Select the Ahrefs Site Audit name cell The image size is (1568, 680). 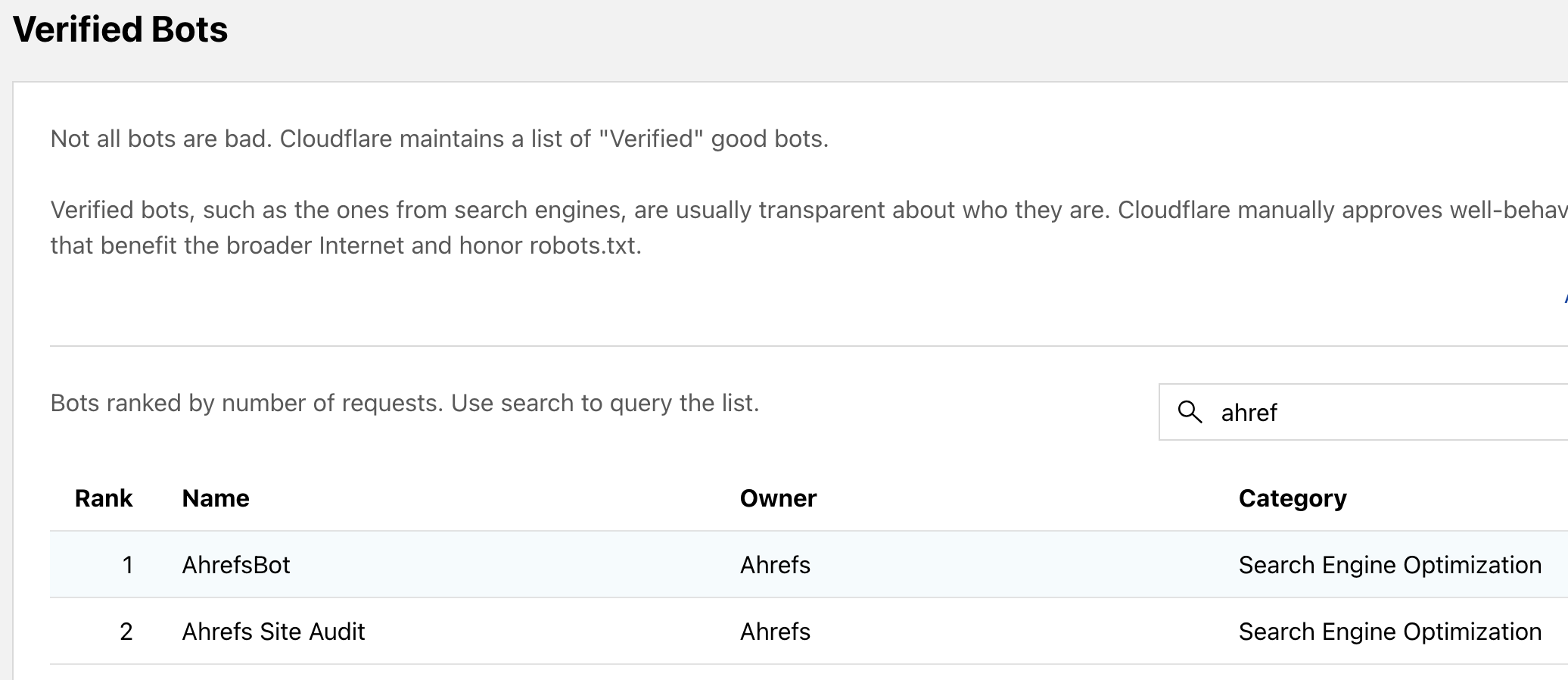coord(273,632)
